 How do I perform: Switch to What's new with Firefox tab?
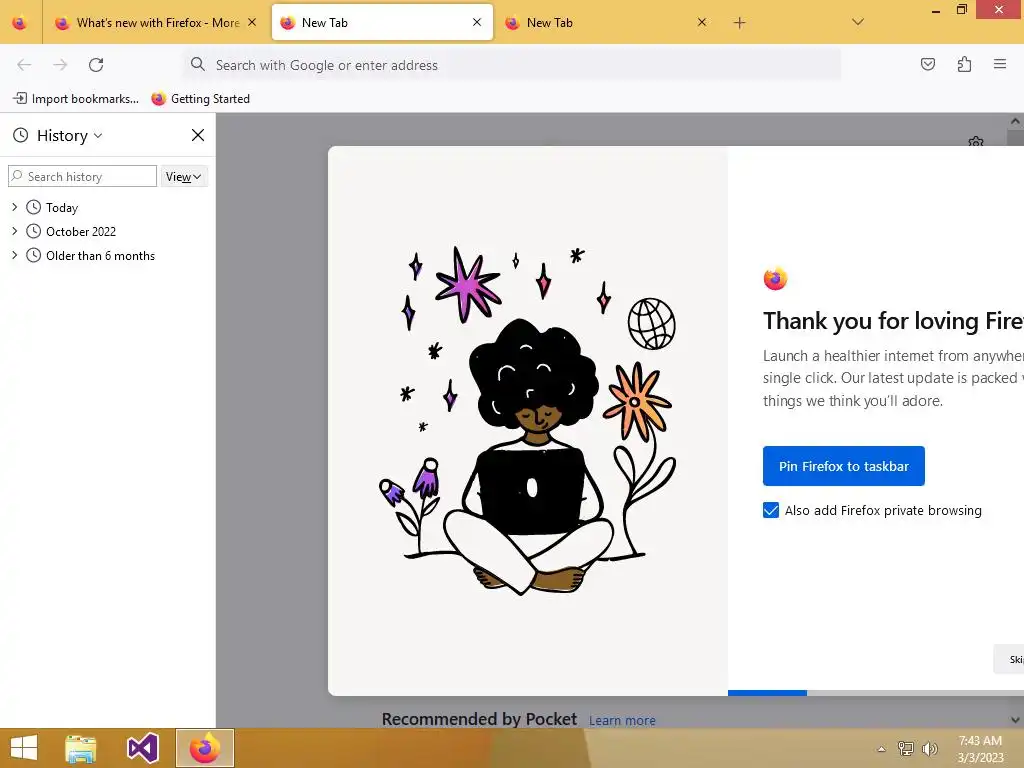click(x=157, y=23)
